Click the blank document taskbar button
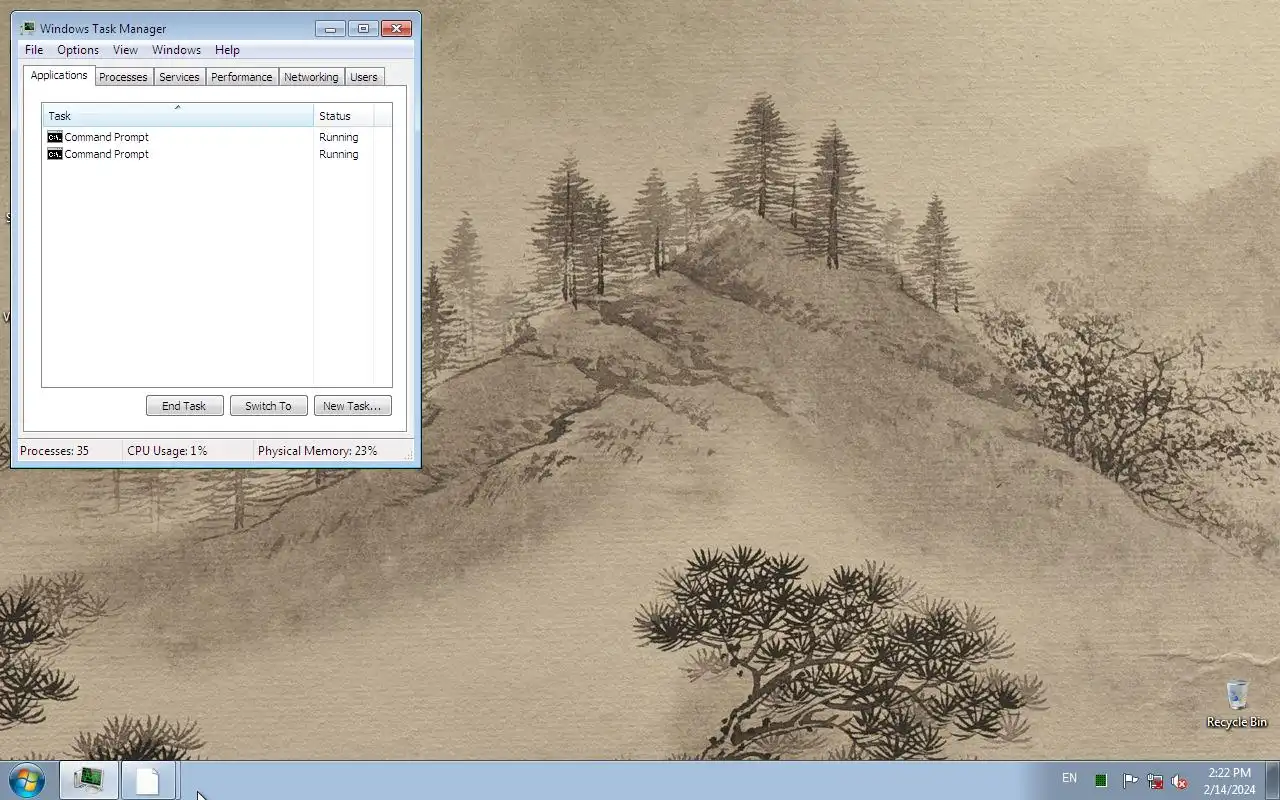 pyautogui.click(x=148, y=780)
